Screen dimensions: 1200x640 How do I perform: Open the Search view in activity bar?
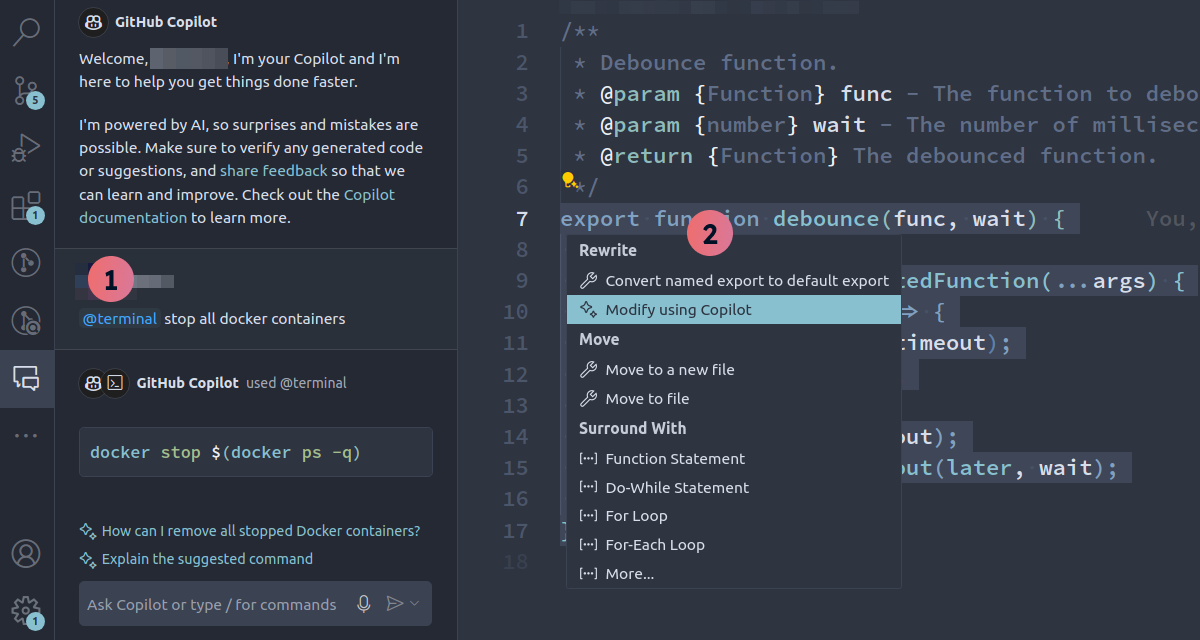26,31
